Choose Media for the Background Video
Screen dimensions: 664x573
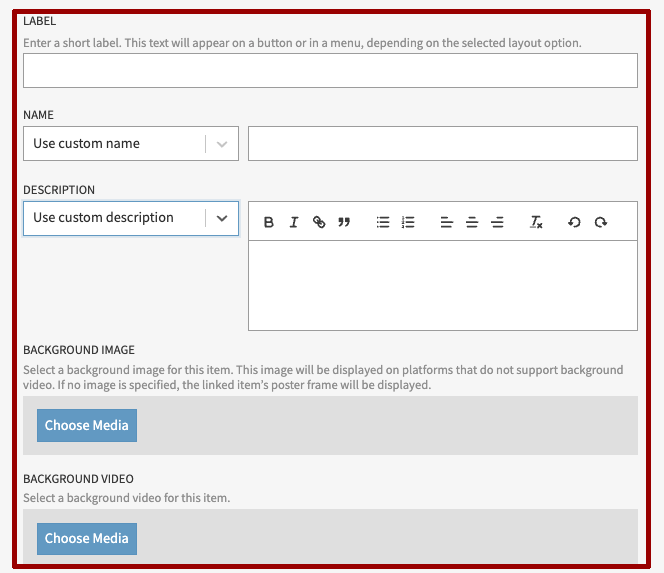[87, 538]
